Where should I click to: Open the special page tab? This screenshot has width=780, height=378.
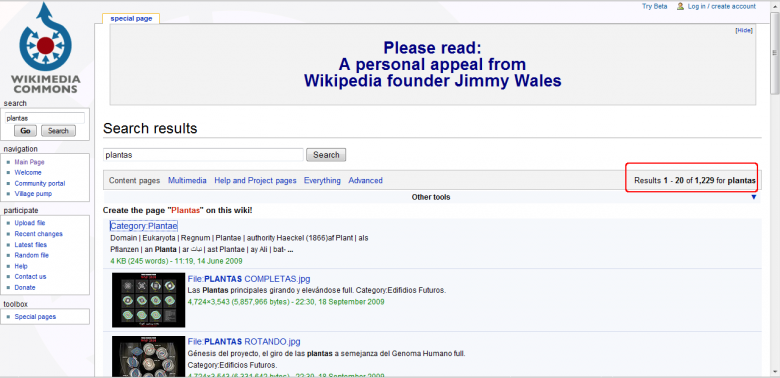[x=131, y=18]
